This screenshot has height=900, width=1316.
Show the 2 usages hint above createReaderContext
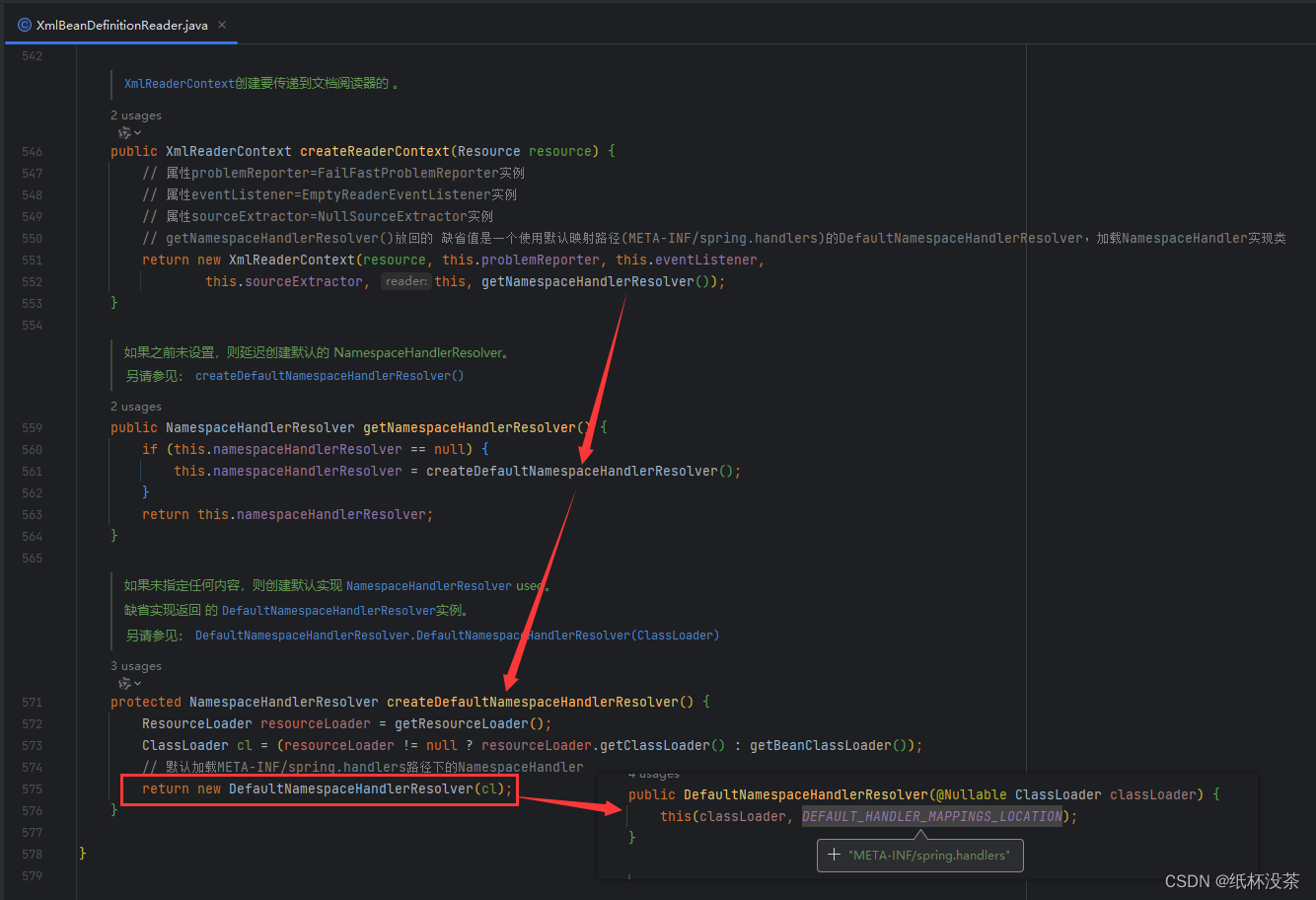coord(136,115)
